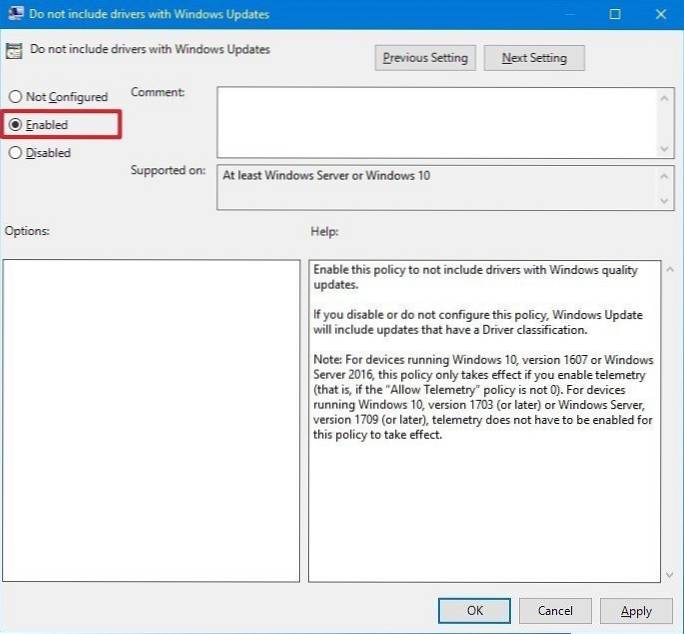Select the Not Configured radio button
This screenshot has height=634, width=684.
15,97
